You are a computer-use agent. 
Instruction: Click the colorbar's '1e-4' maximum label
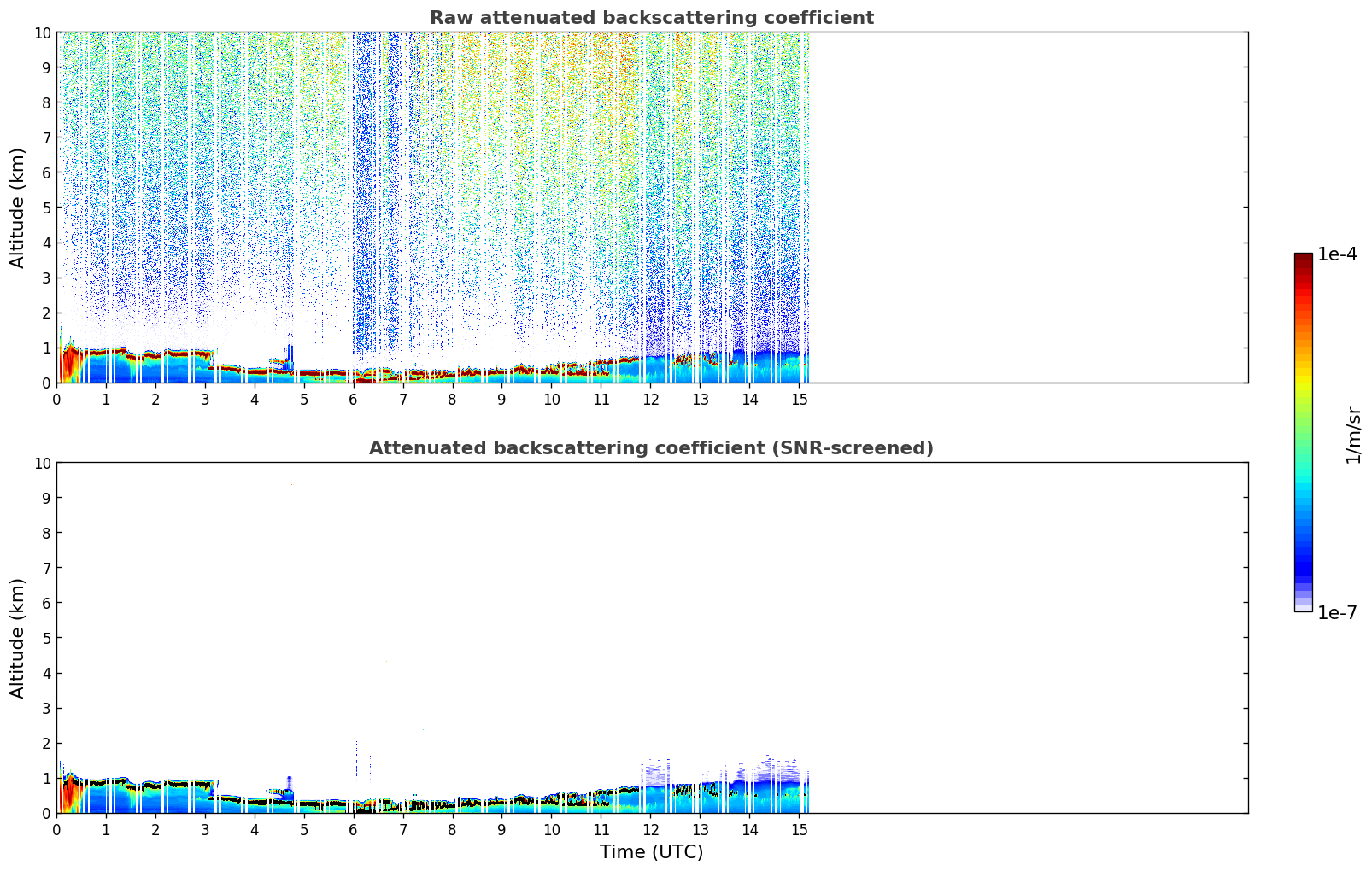coord(1337,254)
